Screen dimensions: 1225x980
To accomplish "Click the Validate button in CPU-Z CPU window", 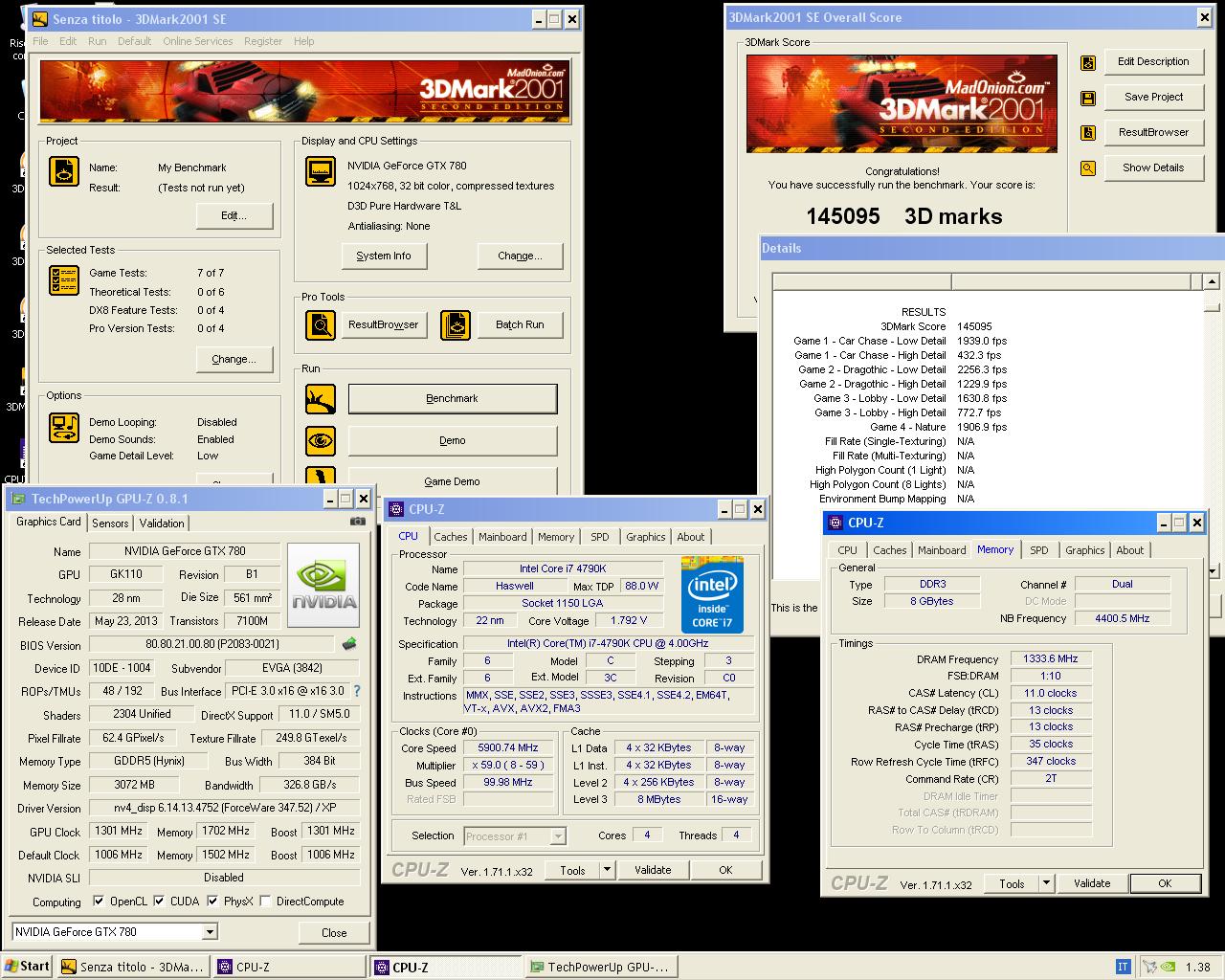I will tap(653, 870).
